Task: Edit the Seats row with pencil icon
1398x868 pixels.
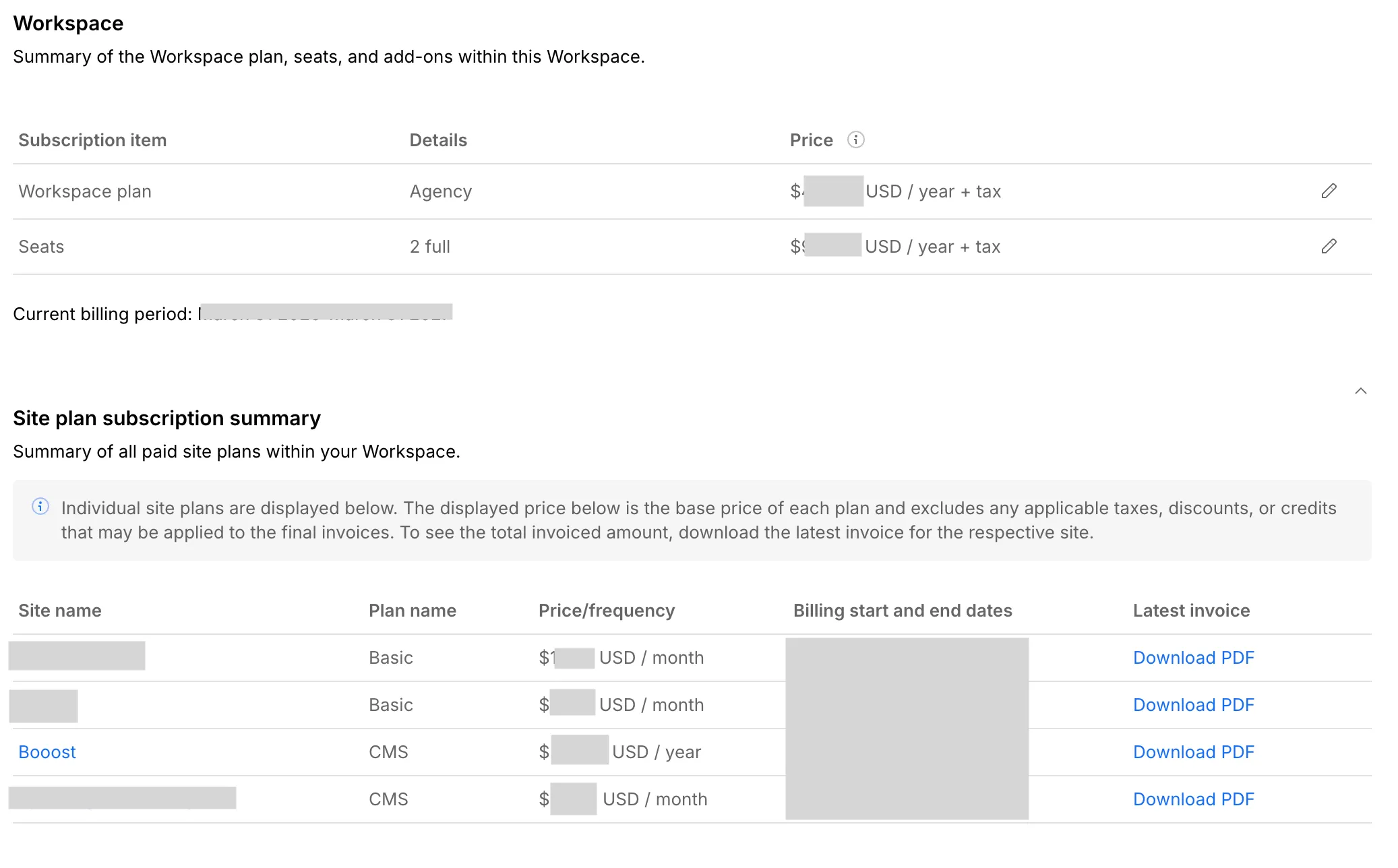Action: (x=1329, y=247)
